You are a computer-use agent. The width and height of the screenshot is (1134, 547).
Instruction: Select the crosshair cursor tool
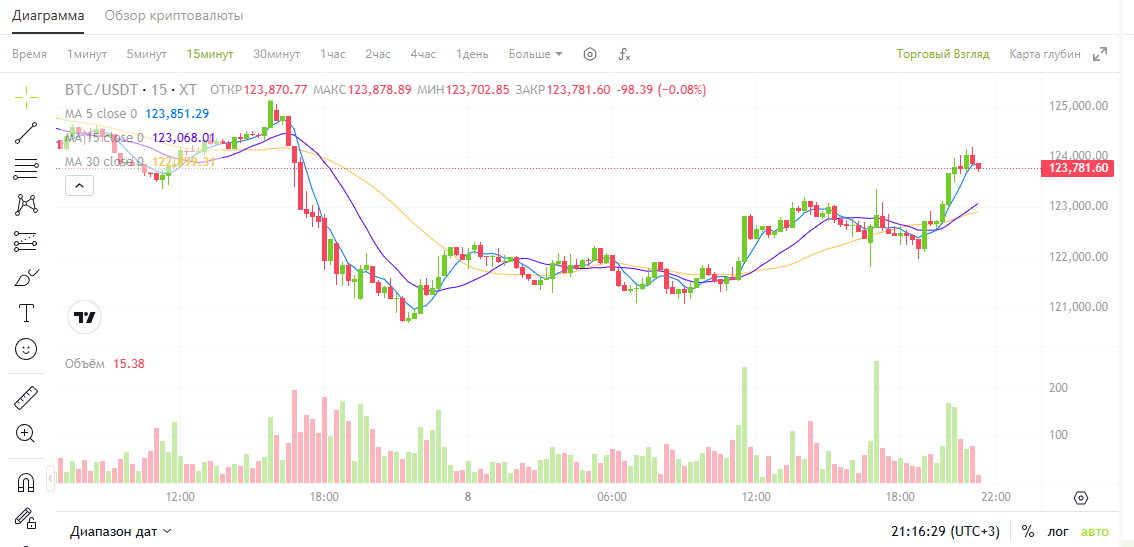pyautogui.click(x=26, y=94)
